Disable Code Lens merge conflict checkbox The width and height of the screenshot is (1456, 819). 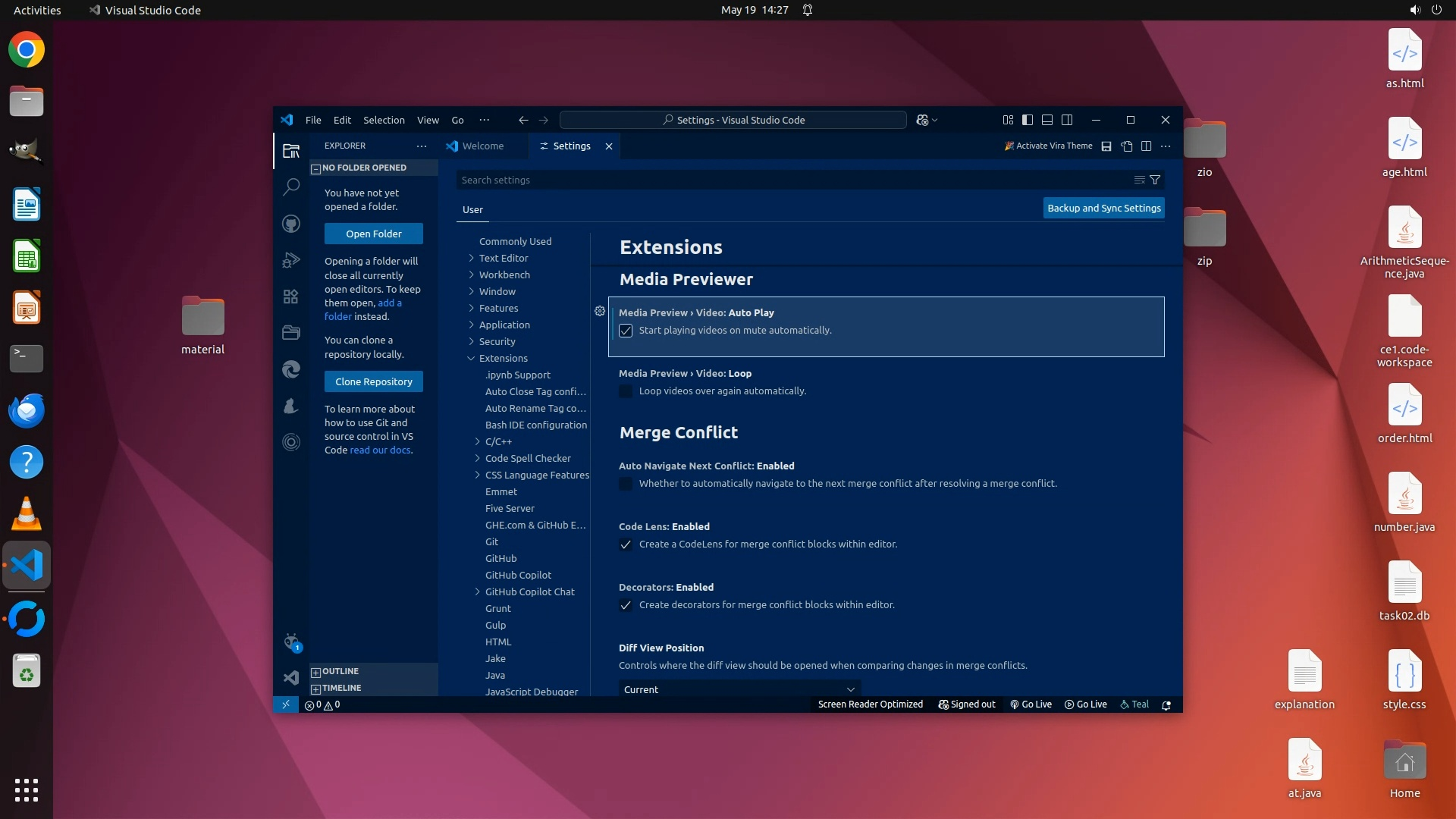(626, 544)
